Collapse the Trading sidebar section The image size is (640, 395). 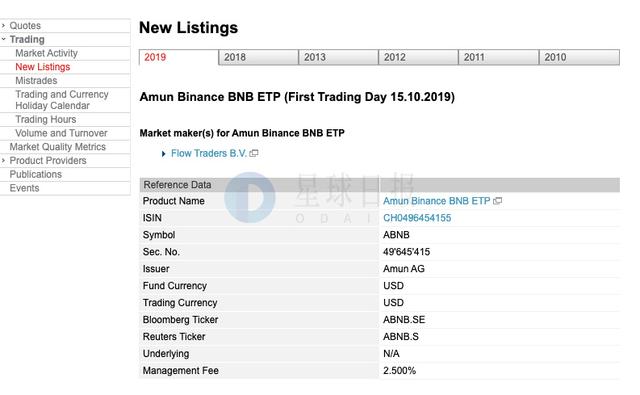pyautogui.click(x=27, y=40)
